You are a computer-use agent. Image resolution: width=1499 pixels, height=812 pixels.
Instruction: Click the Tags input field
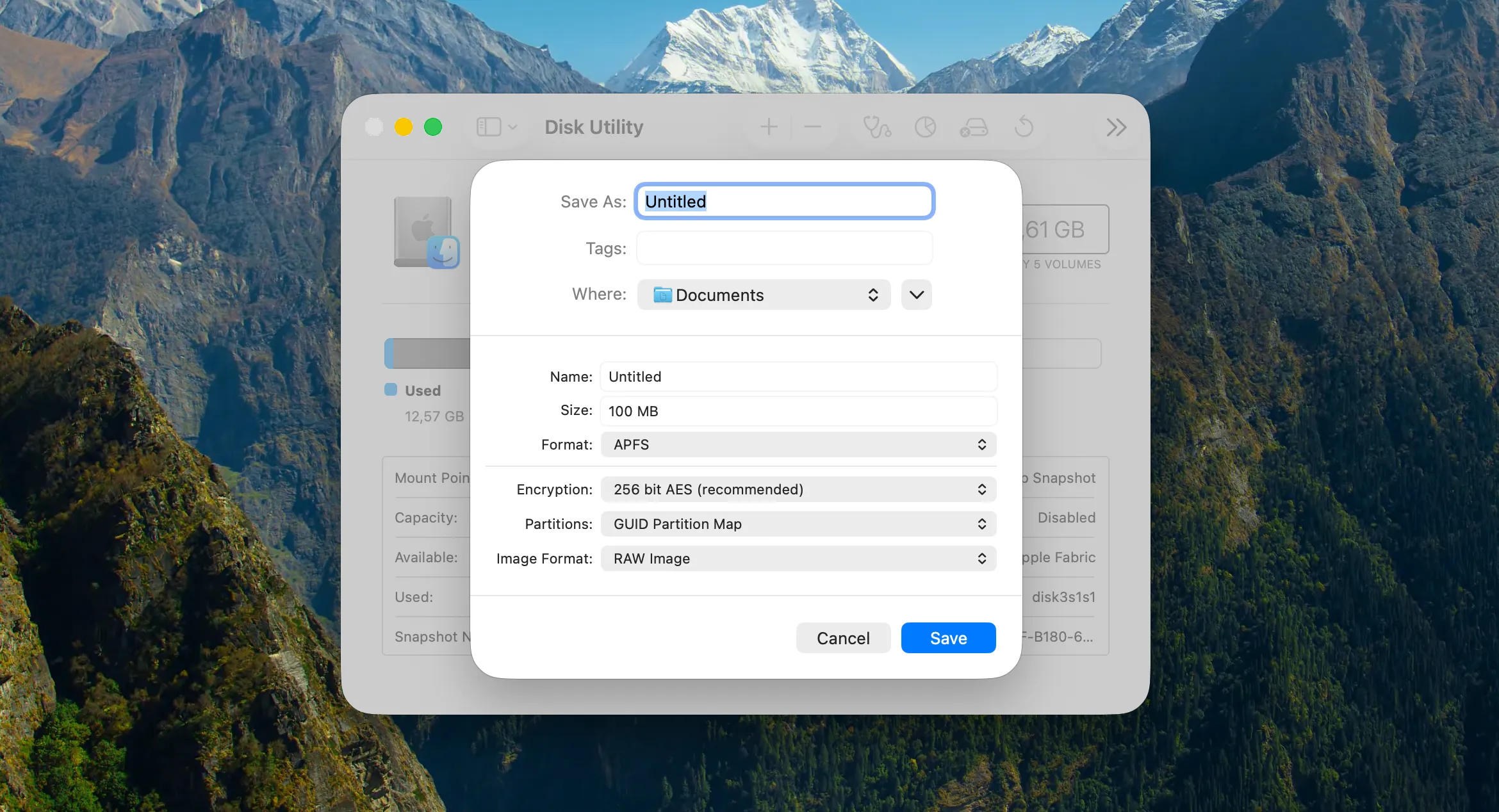(785, 248)
